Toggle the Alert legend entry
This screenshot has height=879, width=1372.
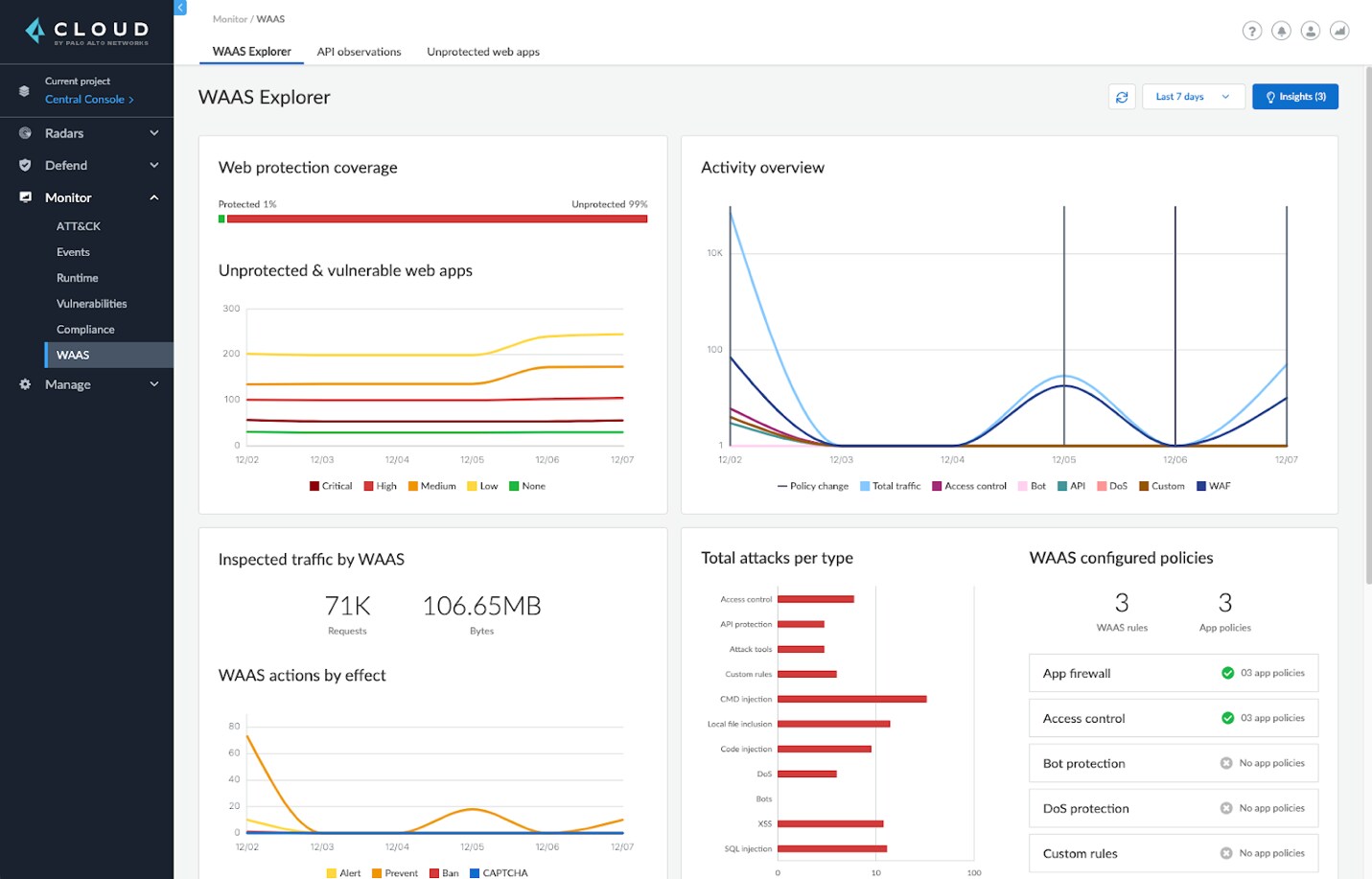click(344, 873)
